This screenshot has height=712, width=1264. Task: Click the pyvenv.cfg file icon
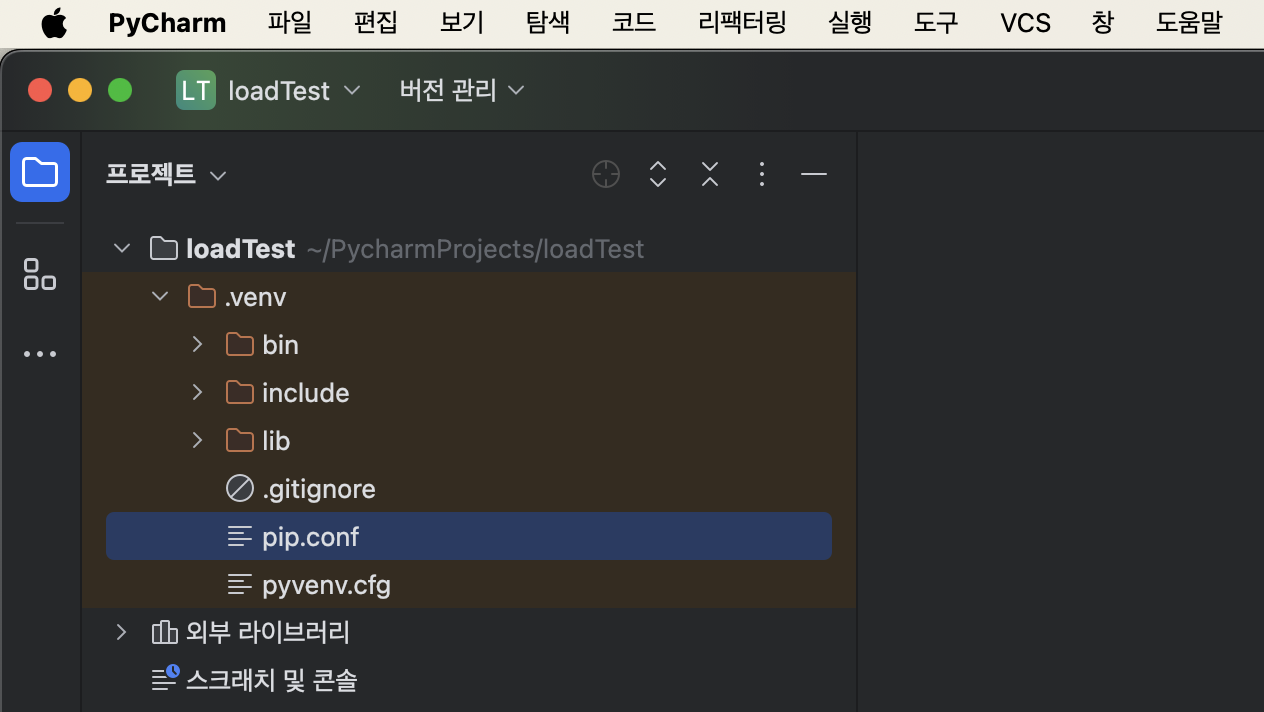pos(240,584)
